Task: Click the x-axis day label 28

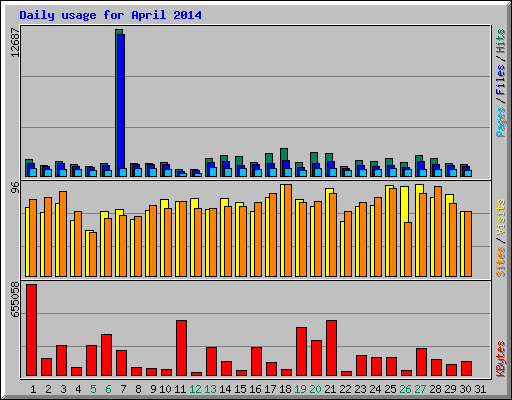Action: [435, 389]
